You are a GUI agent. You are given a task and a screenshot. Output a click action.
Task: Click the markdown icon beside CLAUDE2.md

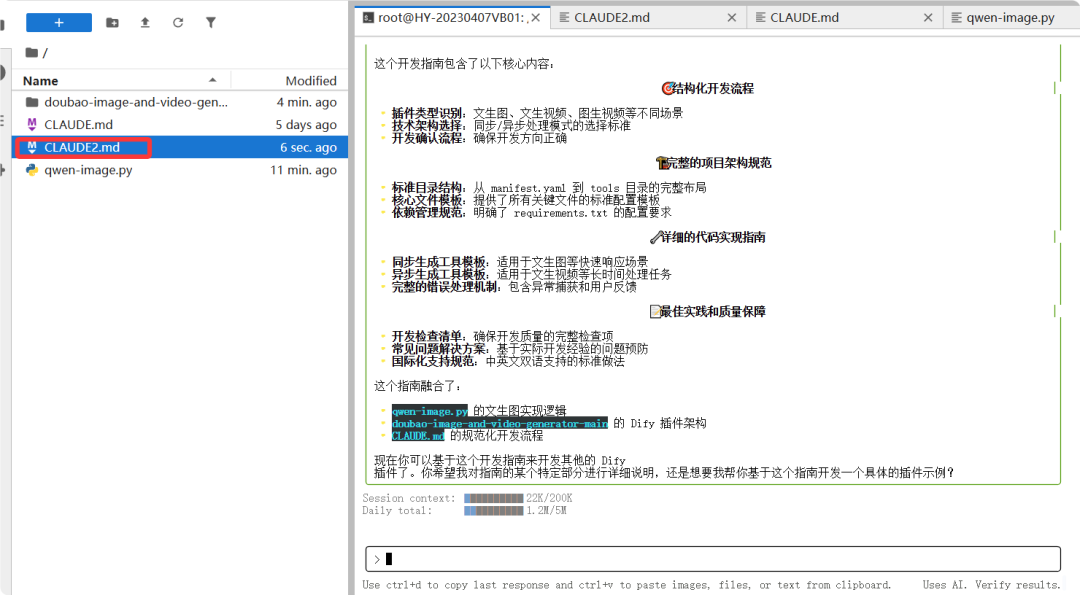pos(32,147)
